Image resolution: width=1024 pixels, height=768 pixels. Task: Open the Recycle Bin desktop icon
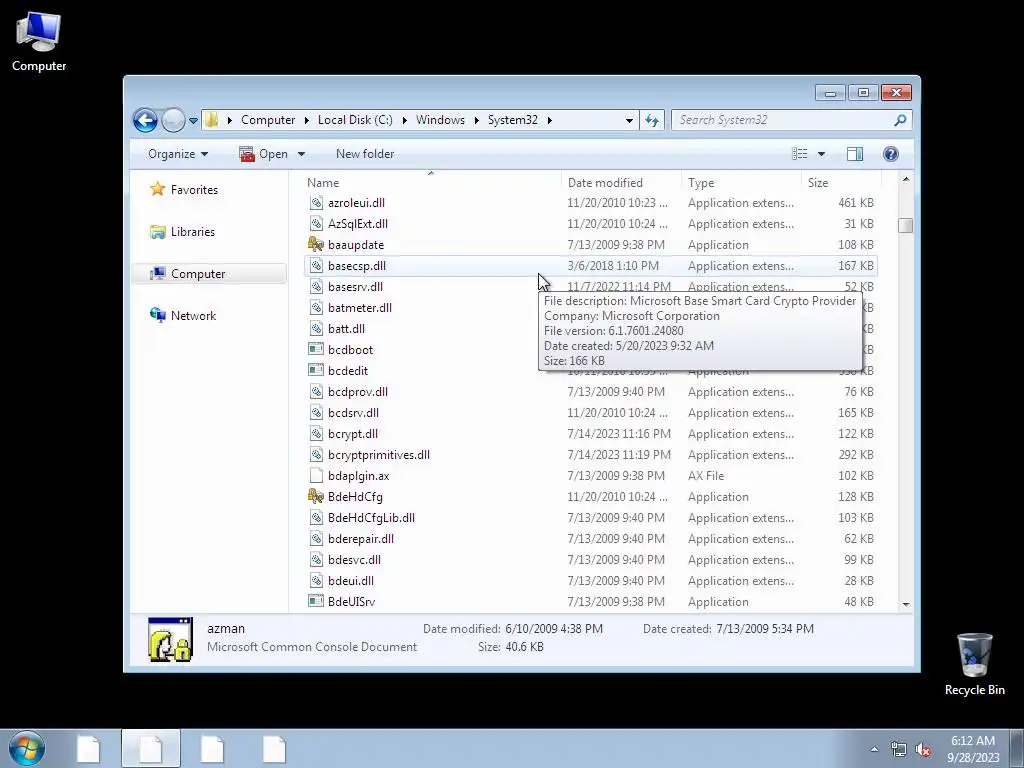(974, 664)
